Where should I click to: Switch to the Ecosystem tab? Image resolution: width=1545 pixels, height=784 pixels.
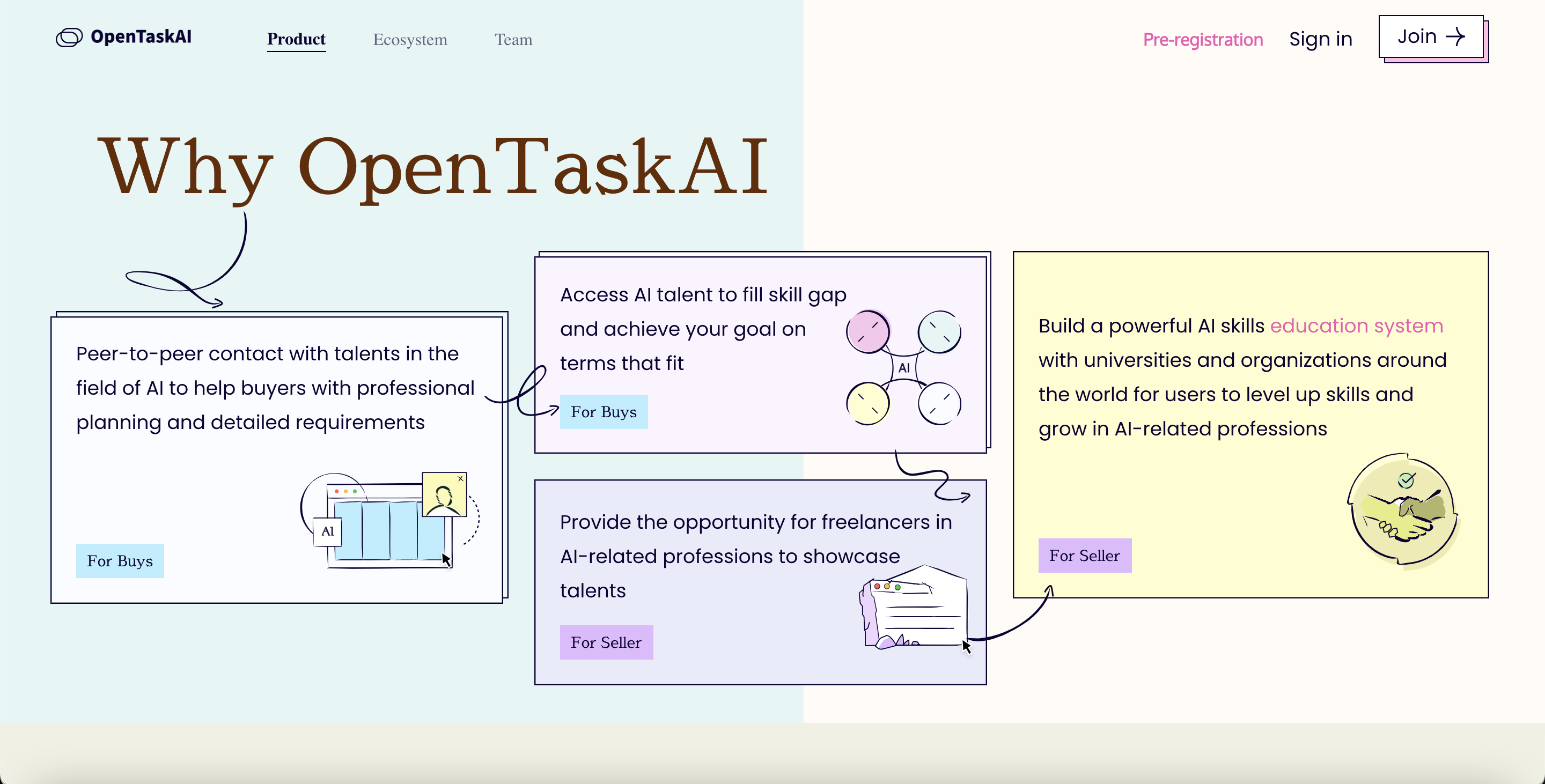click(410, 40)
